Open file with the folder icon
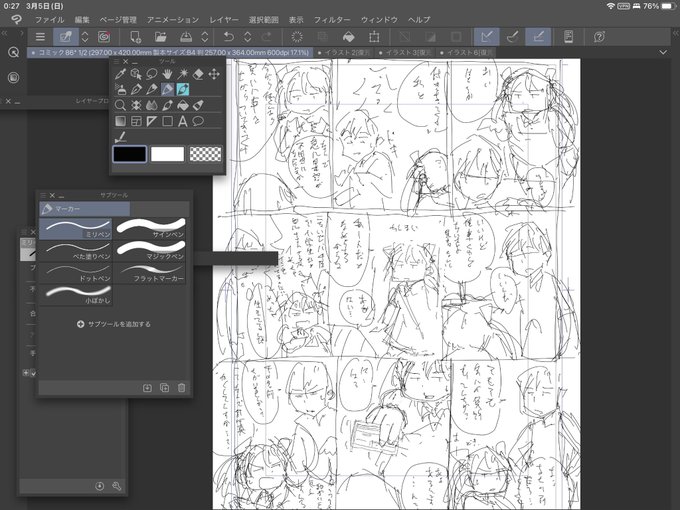Screen dimensions: 680x510 click(x=160, y=37)
